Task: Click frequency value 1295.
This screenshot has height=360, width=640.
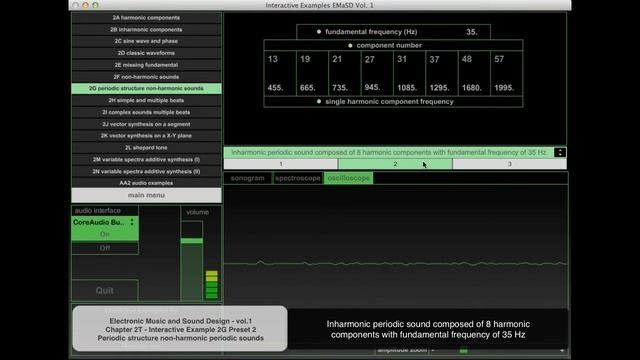Action: point(440,88)
